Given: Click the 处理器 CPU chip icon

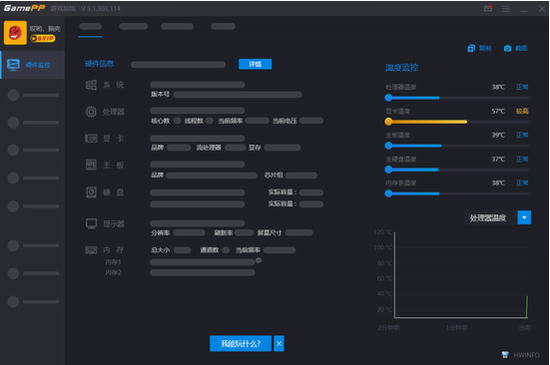Looking at the screenshot, I should pyautogui.click(x=91, y=111).
